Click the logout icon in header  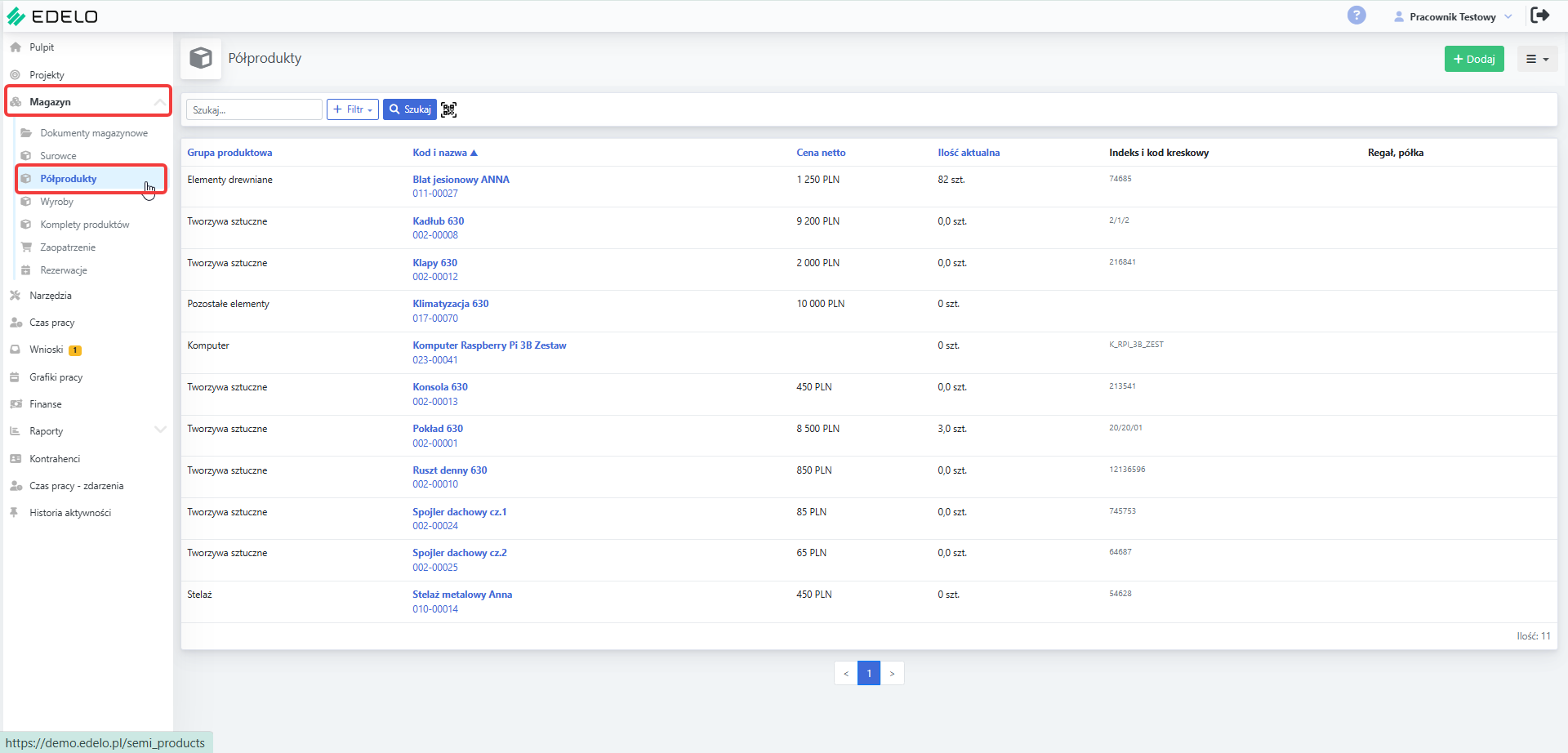coord(1540,16)
